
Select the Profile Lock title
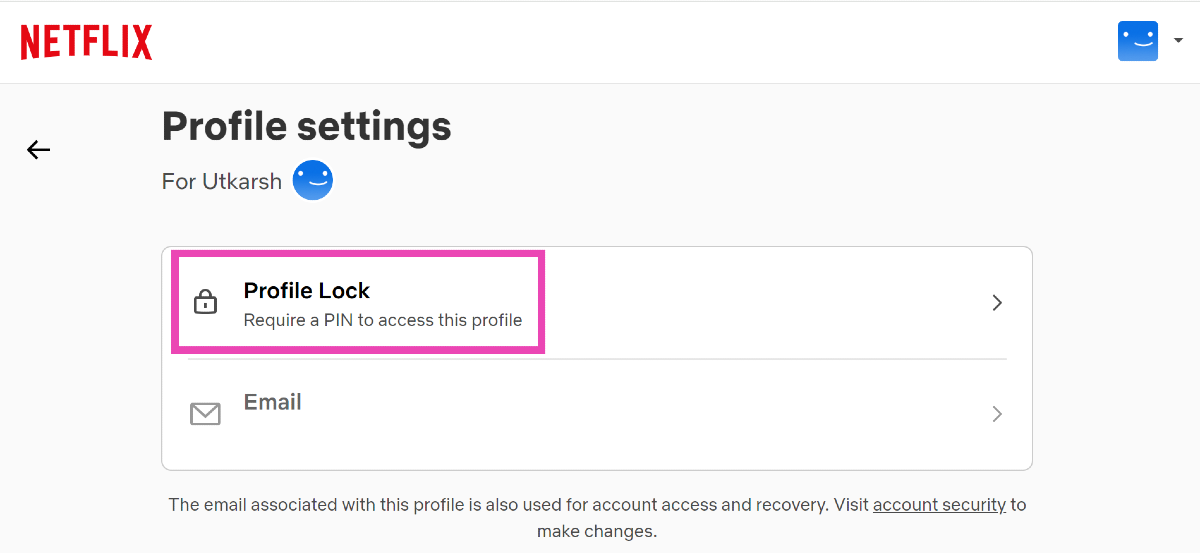tap(306, 291)
